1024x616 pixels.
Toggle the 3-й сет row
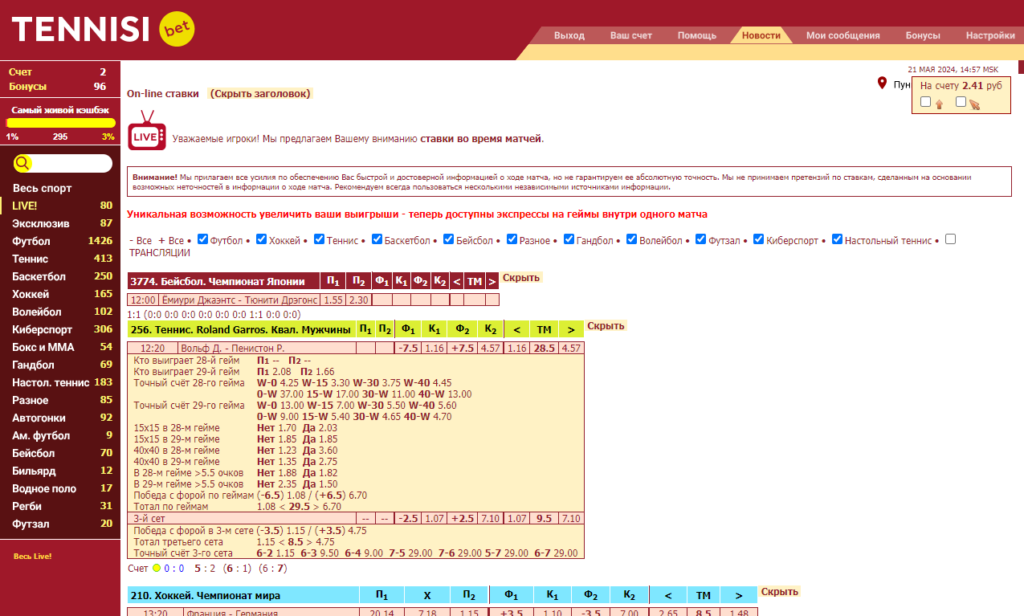coord(356,518)
